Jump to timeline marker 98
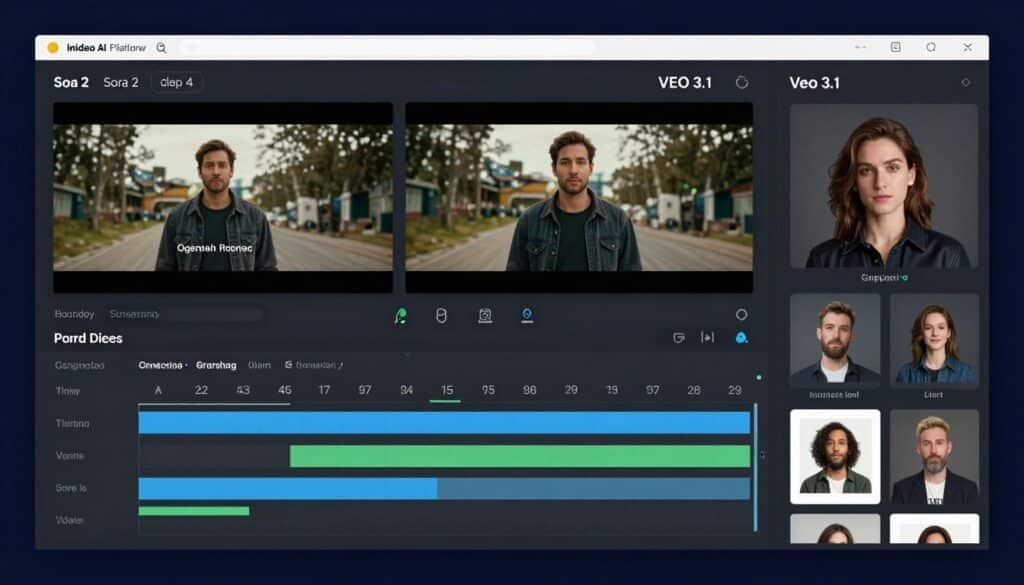Screen dimensions: 1024x585 click(x=530, y=390)
